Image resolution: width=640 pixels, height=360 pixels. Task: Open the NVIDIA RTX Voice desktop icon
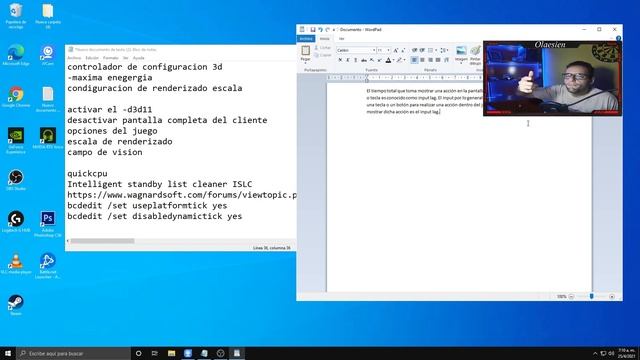(x=48, y=139)
